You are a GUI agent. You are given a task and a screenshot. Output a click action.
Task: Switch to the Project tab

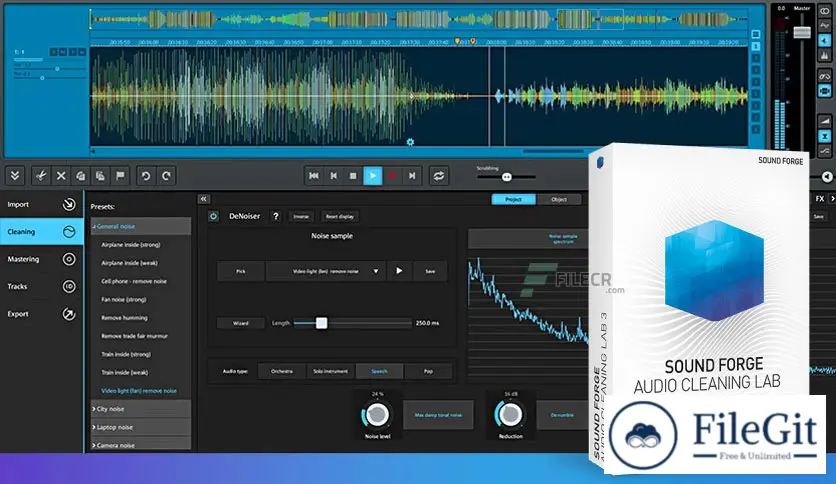(x=513, y=199)
